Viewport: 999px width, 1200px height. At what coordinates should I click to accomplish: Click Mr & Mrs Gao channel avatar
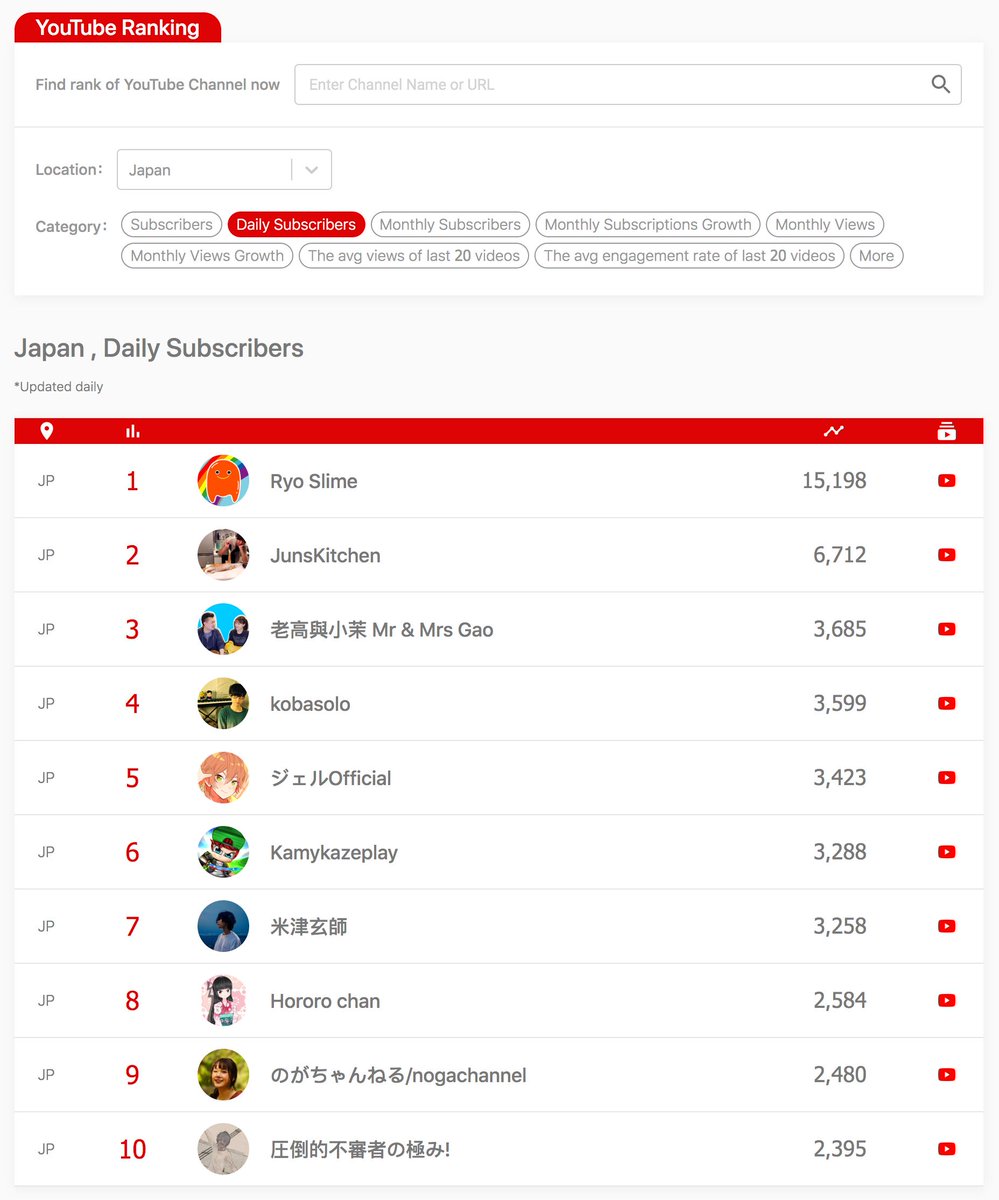click(223, 629)
